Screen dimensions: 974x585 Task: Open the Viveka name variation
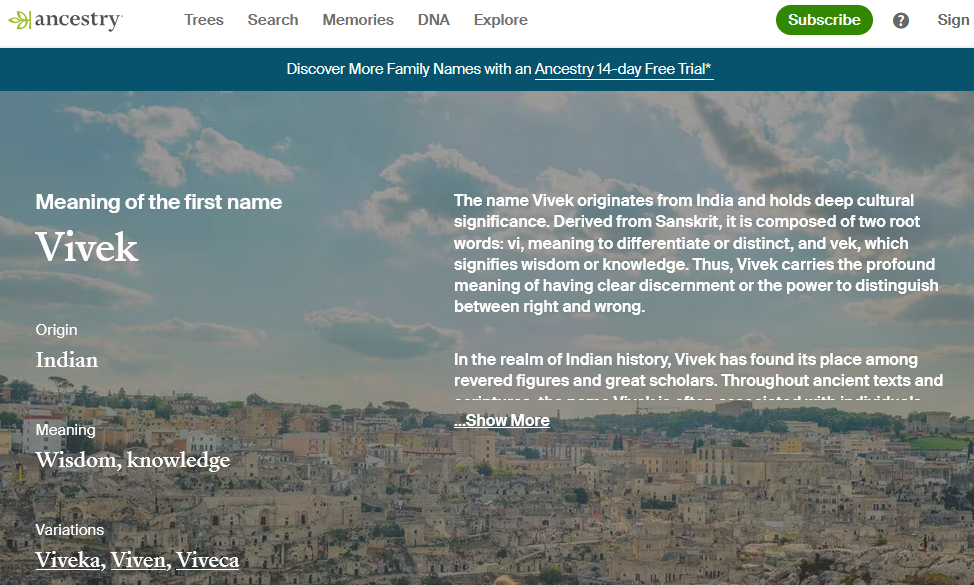(69, 560)
